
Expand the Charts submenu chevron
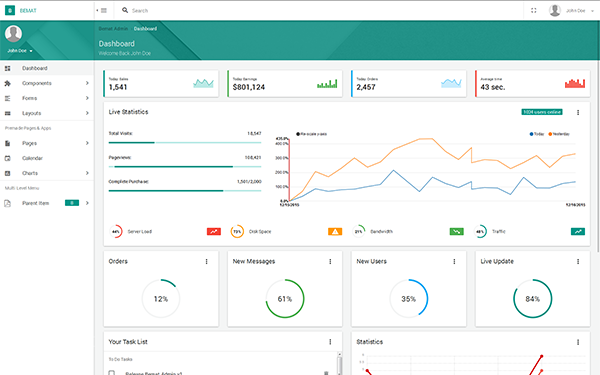(87, 173)
